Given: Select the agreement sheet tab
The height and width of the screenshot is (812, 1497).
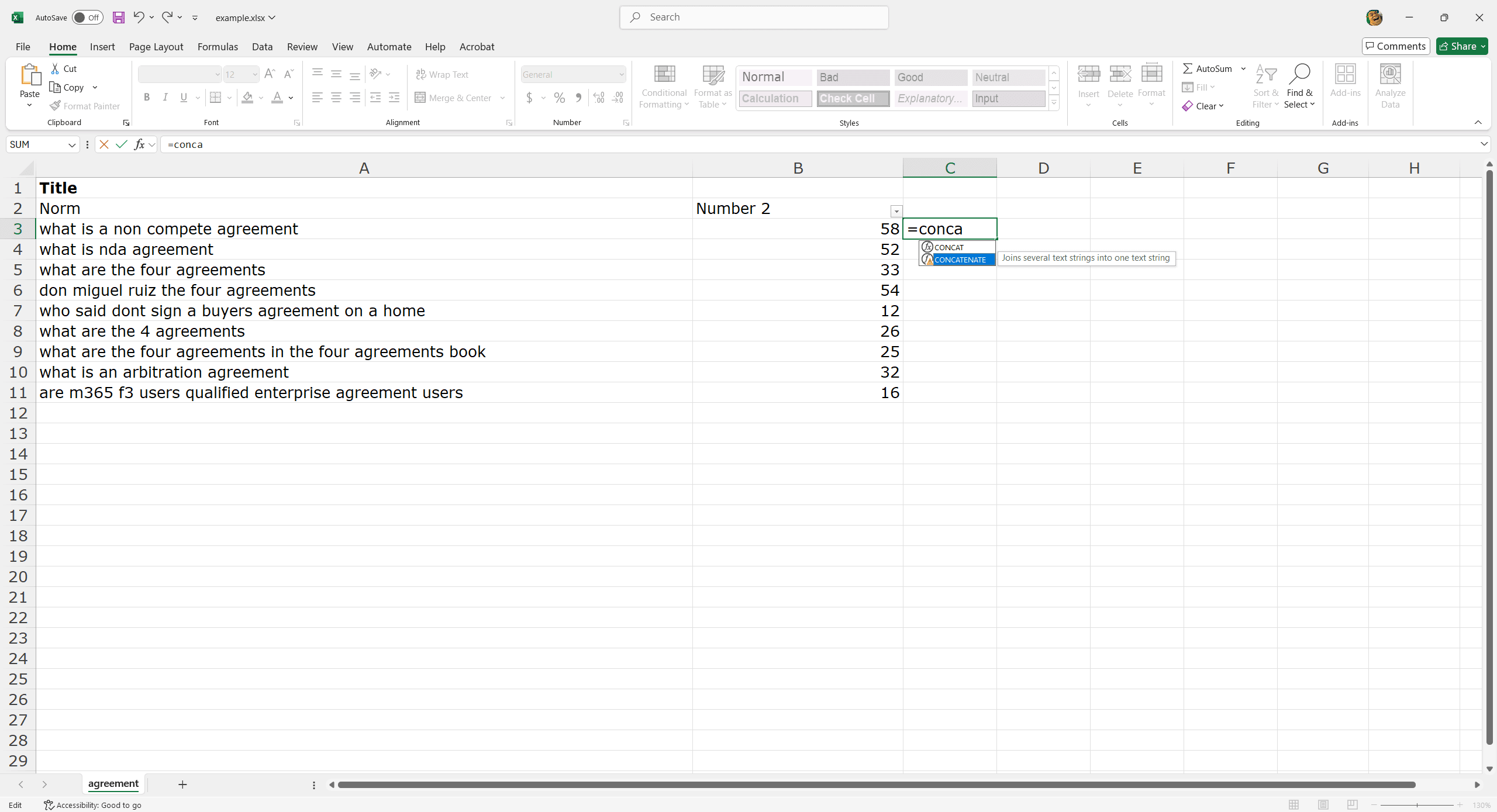Looking at the screenshot, I should 113,783.
